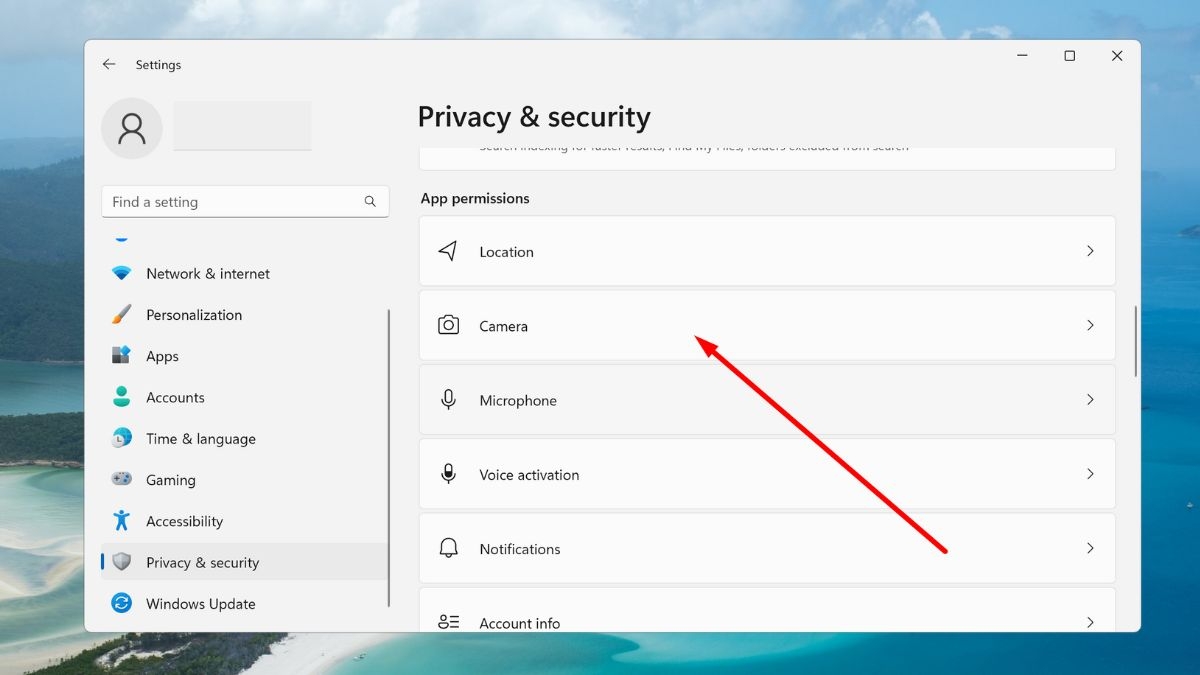Viewport: 1200px width, 675px height.
Task: Click the Time & language globe icon
Action: coord(122,438)
